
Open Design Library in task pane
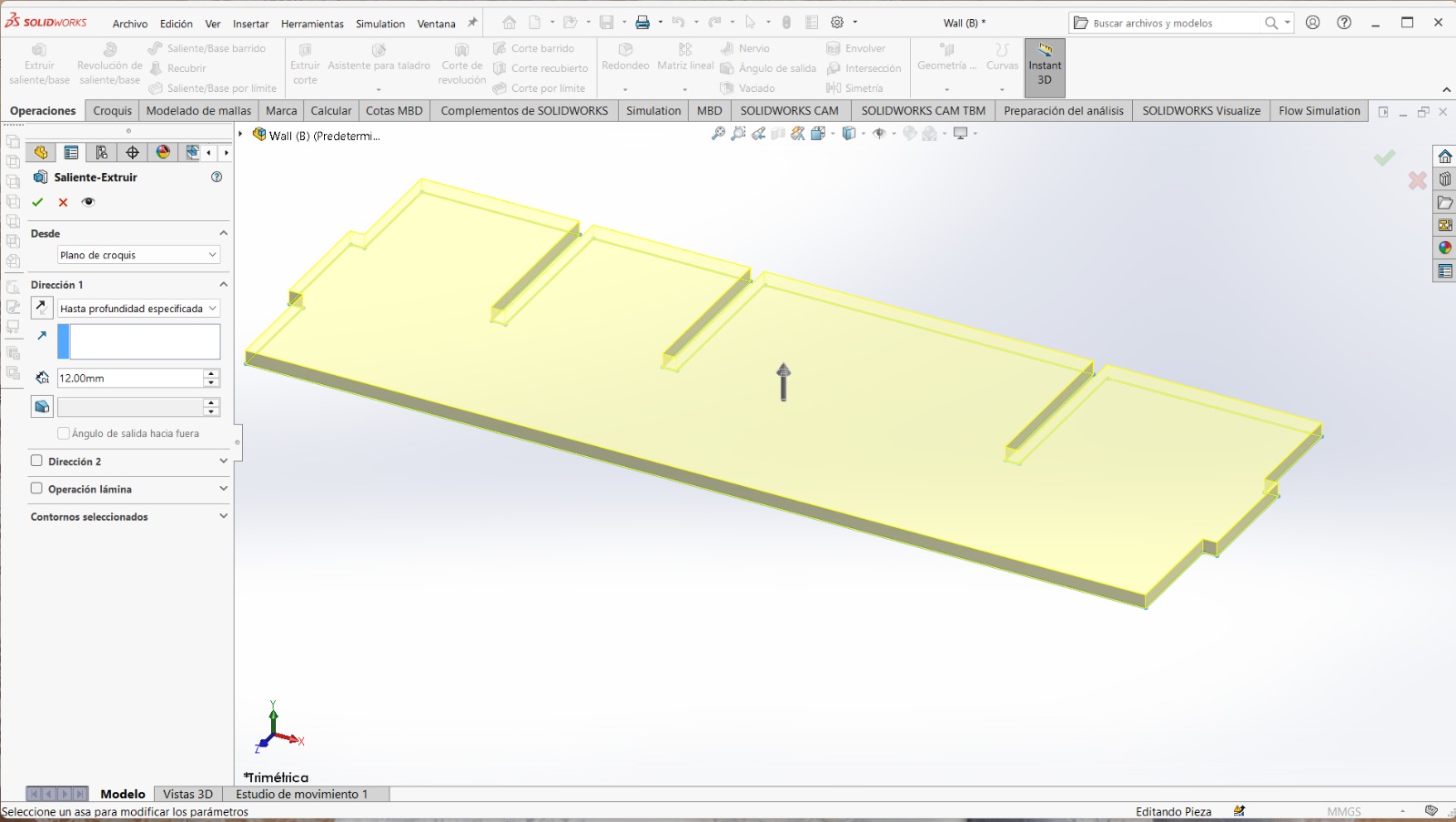(x=1445, y=179)
